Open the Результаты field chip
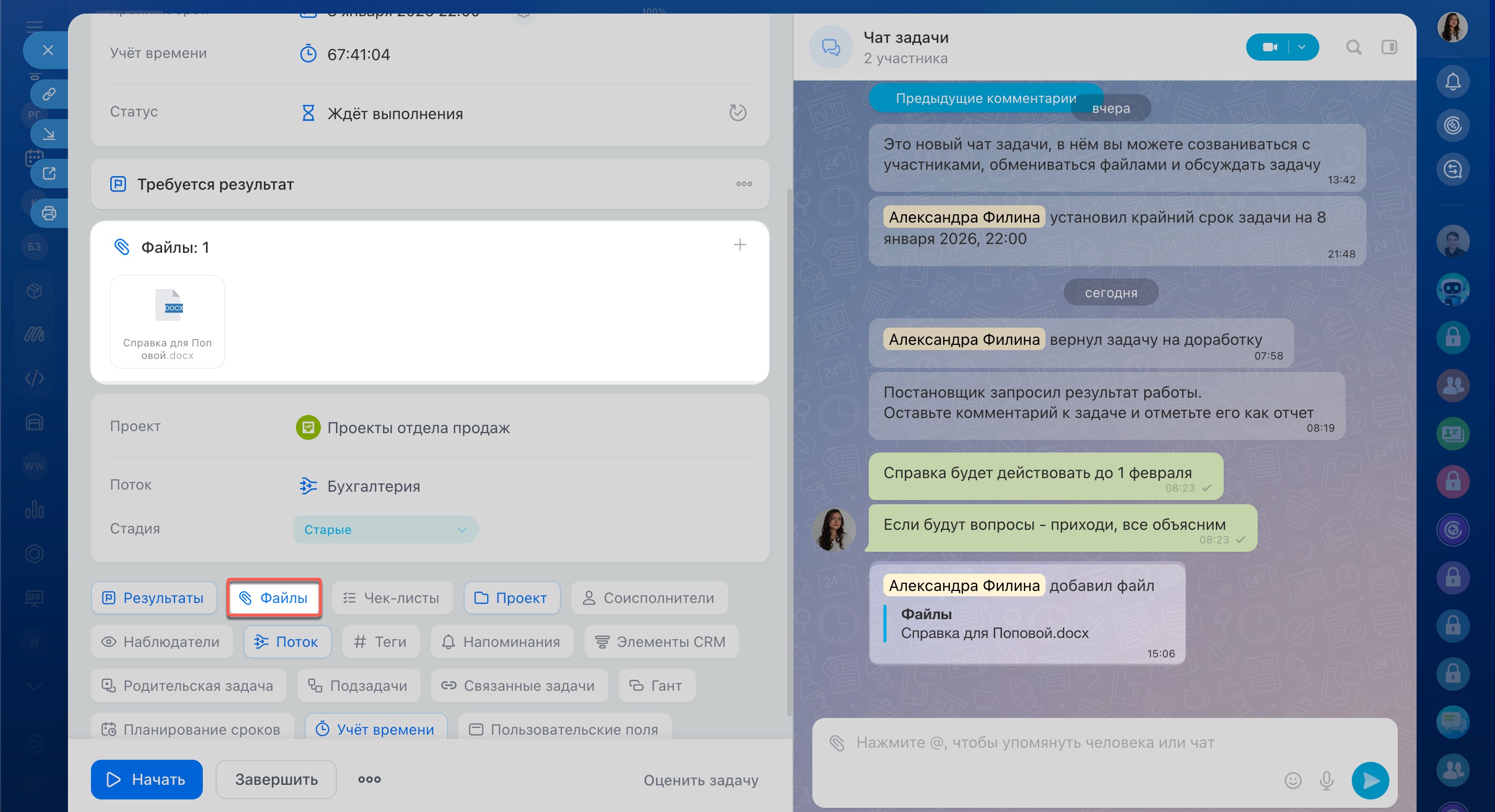Image resolution: width=1495 pixels, height=812 pixels. coord(154,597)
